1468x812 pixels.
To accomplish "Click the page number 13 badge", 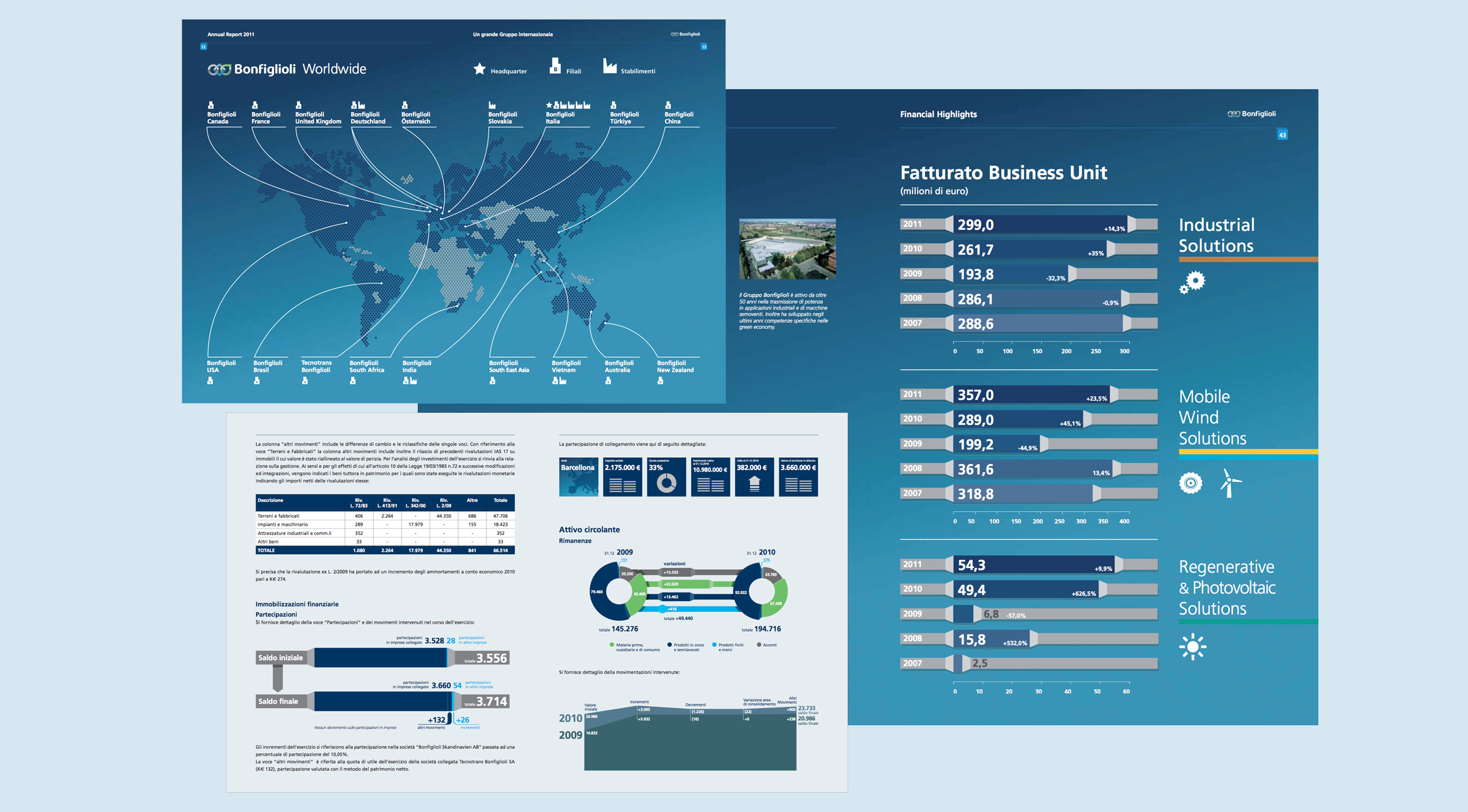I will [704, 46].
